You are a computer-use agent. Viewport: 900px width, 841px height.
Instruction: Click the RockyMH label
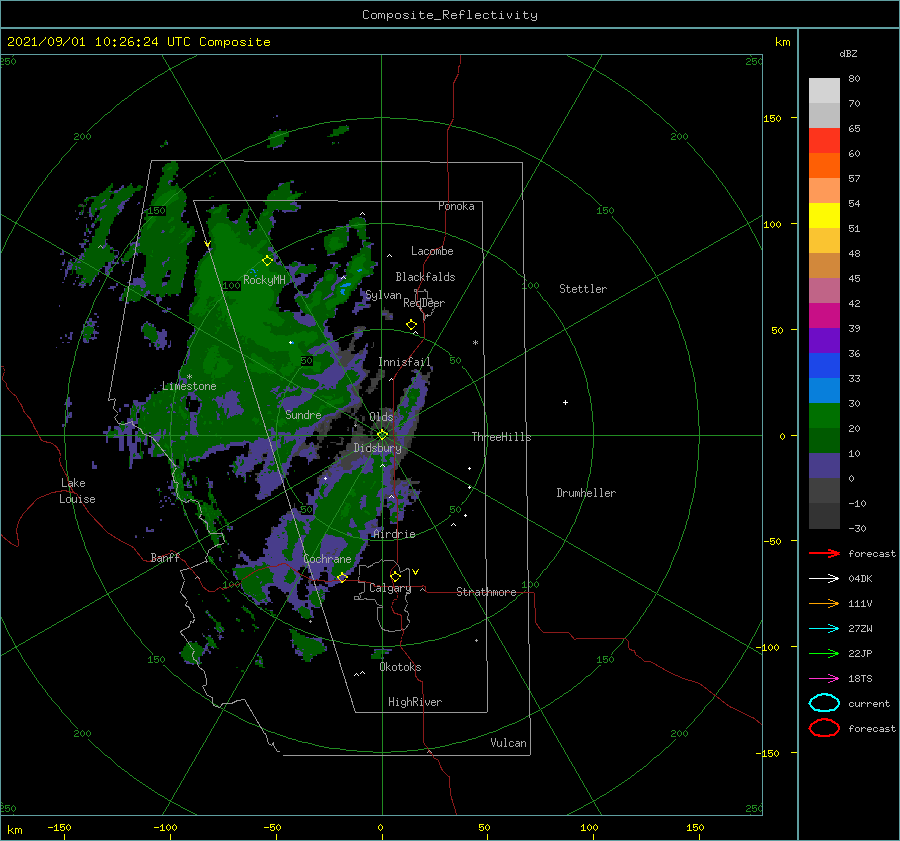[264, 280]
